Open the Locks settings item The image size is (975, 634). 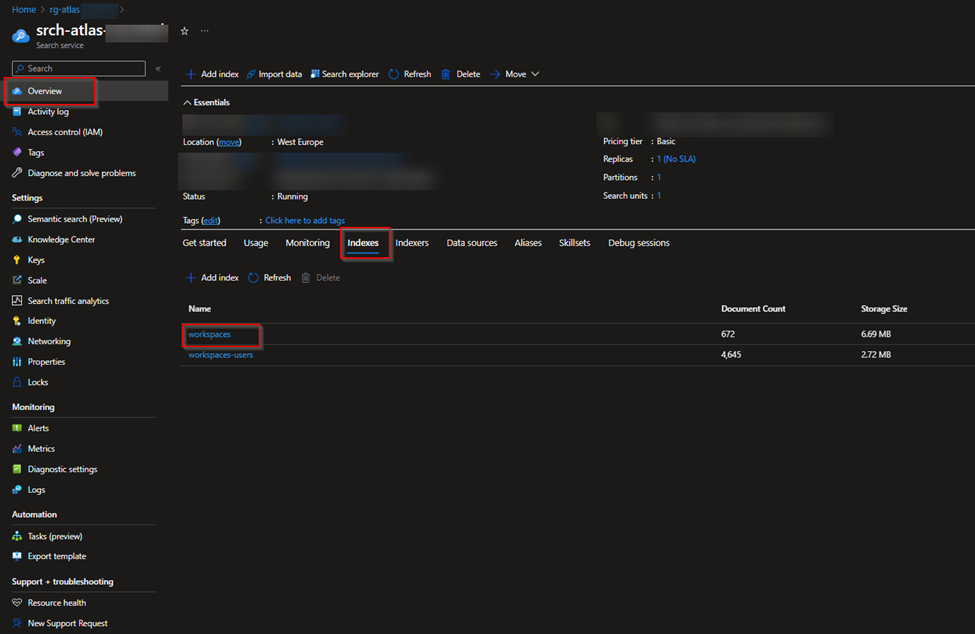[x=37, y=383]
